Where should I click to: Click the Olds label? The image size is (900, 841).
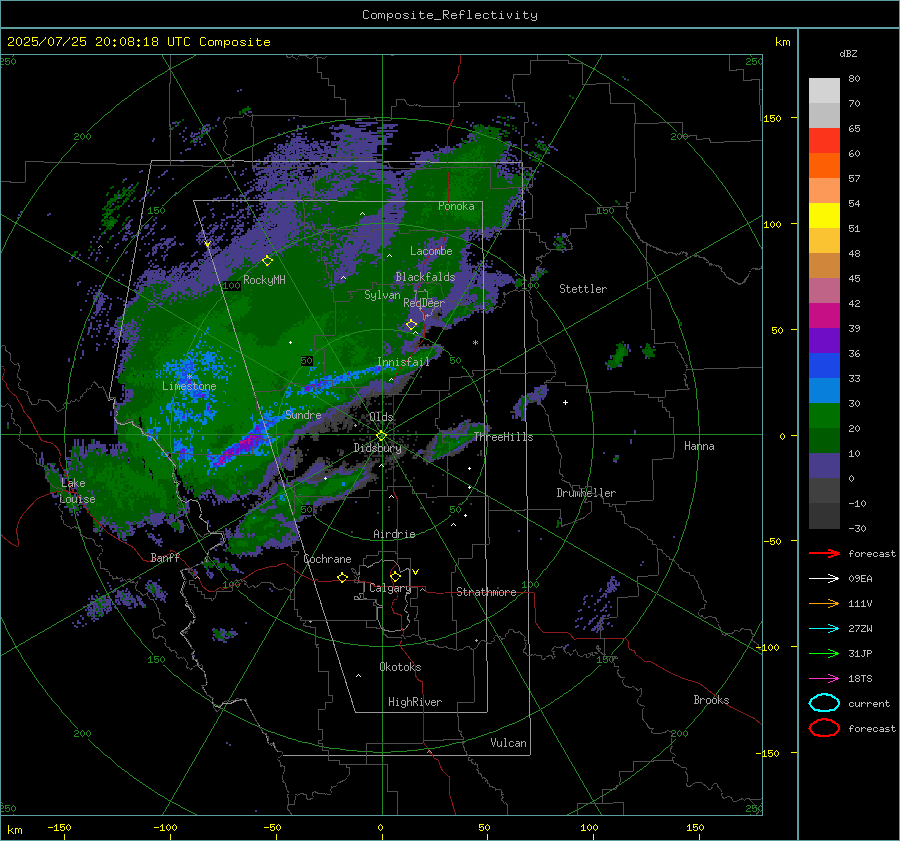[x=381, y=417]
